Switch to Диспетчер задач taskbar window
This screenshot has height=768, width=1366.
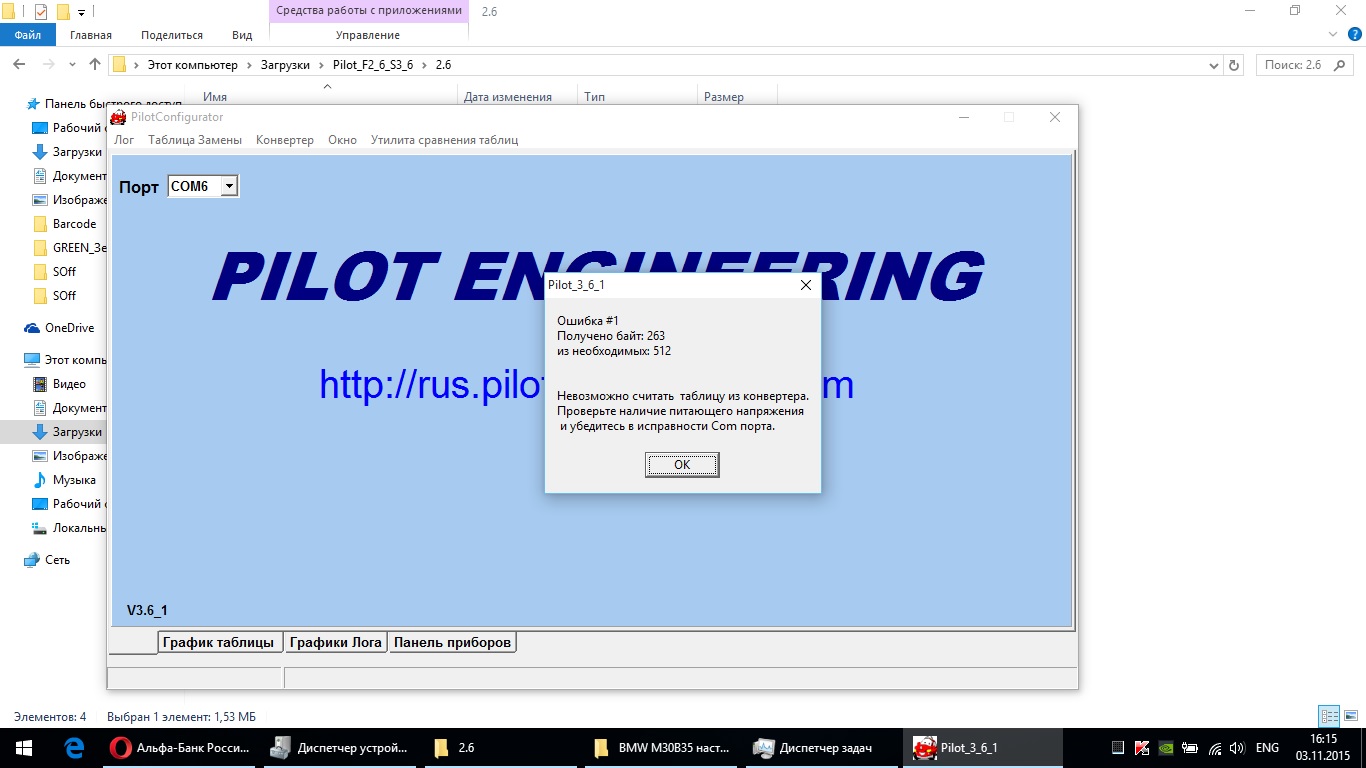pyautogui.click(x=820, y=748)
